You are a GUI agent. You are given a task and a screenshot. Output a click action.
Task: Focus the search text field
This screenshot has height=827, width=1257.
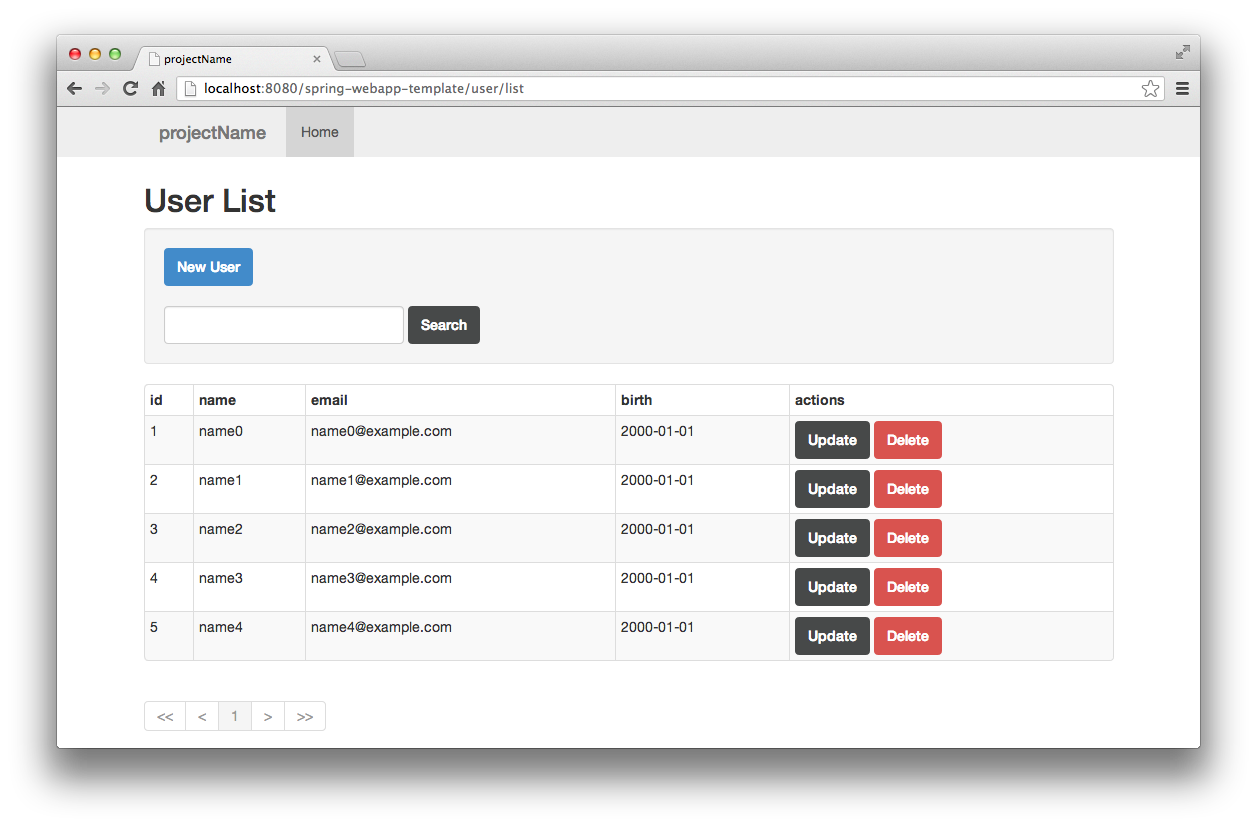tap(284, 325)
